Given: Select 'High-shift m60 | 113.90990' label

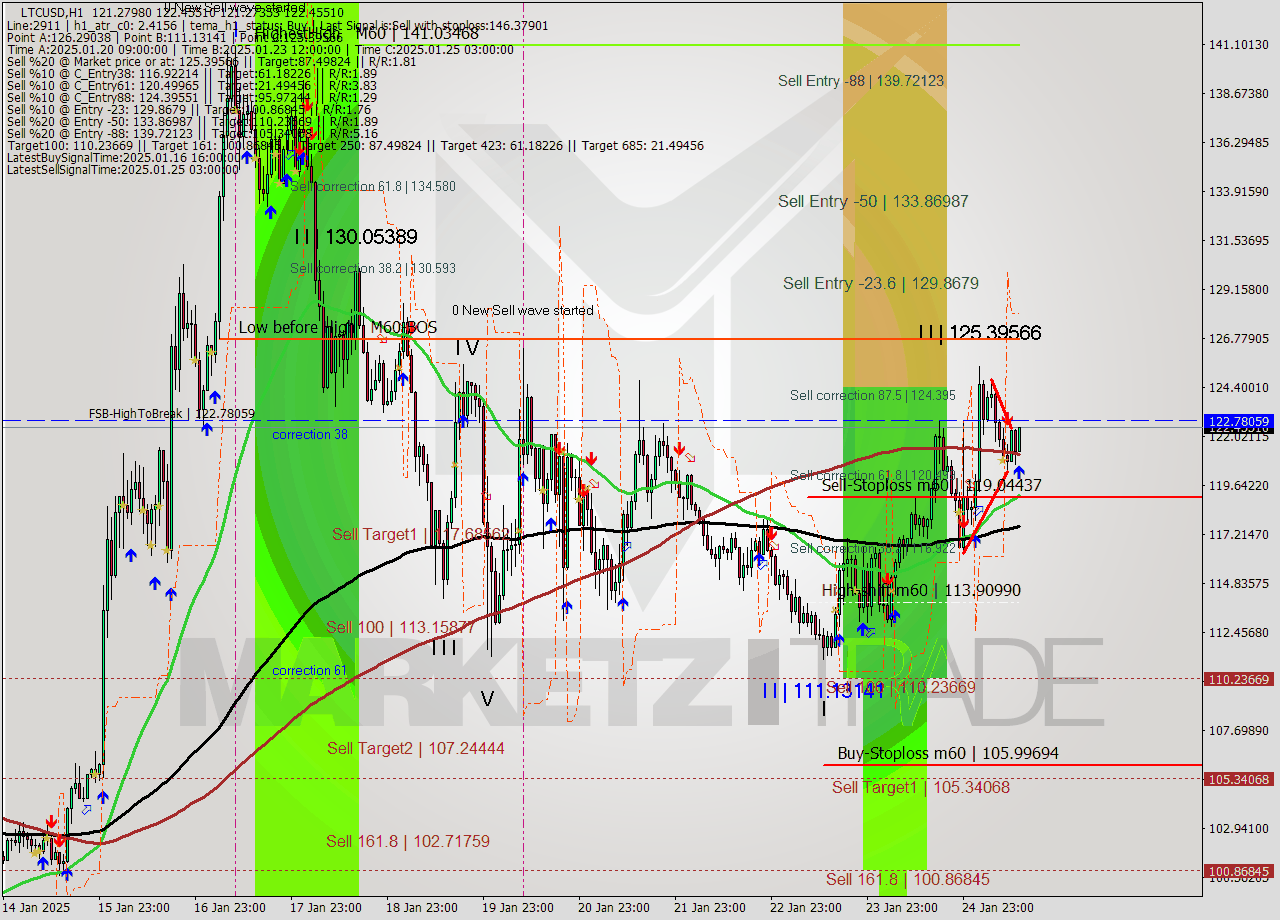Looking at the screenshot, I should (921, 590).
